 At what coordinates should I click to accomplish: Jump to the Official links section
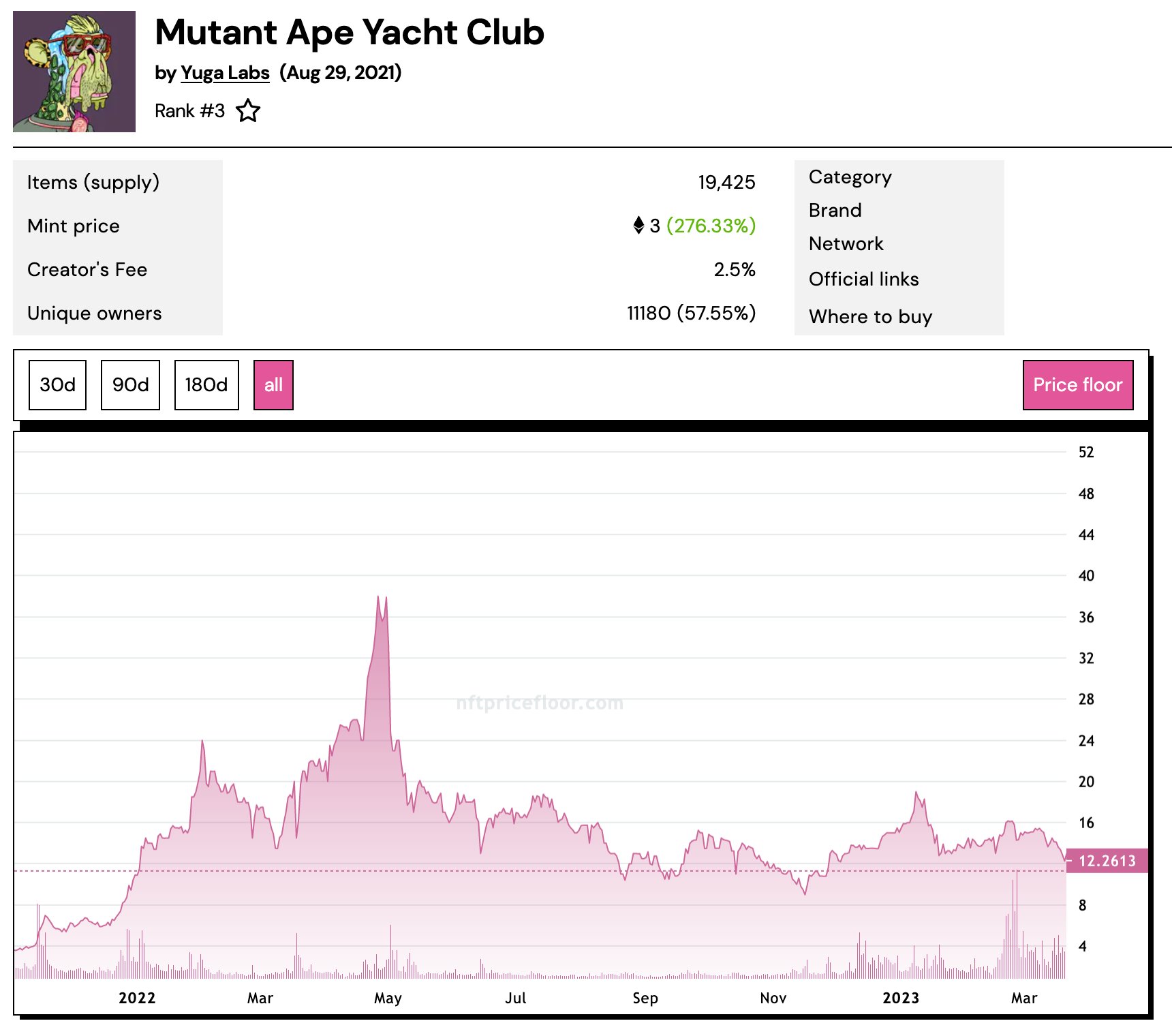tap(863, 279)
